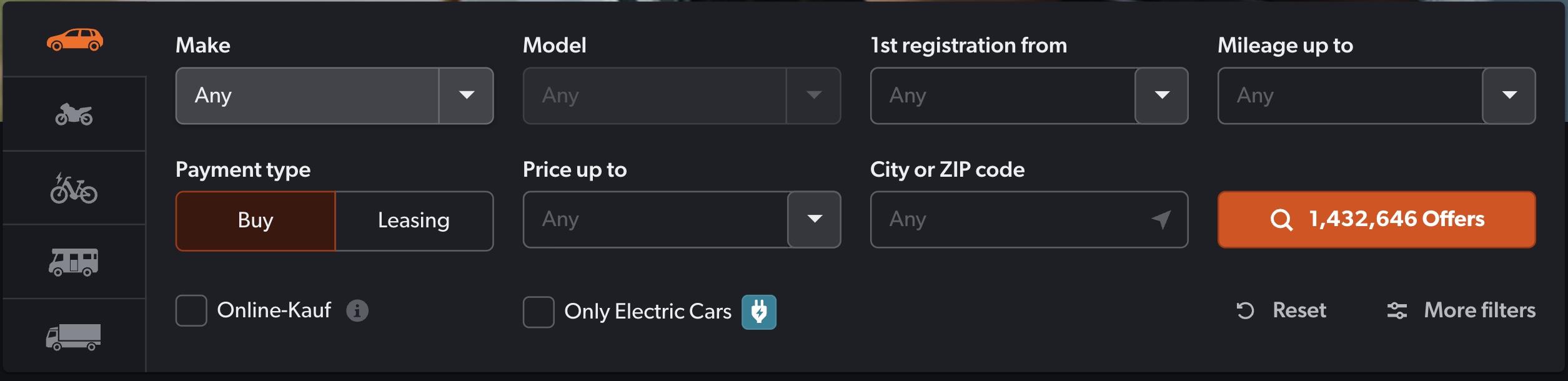This screenshot has width=1568, height=381.
Task: Switch payment type to Leasing
Action: pyautogui.click(x=414, y=220)
